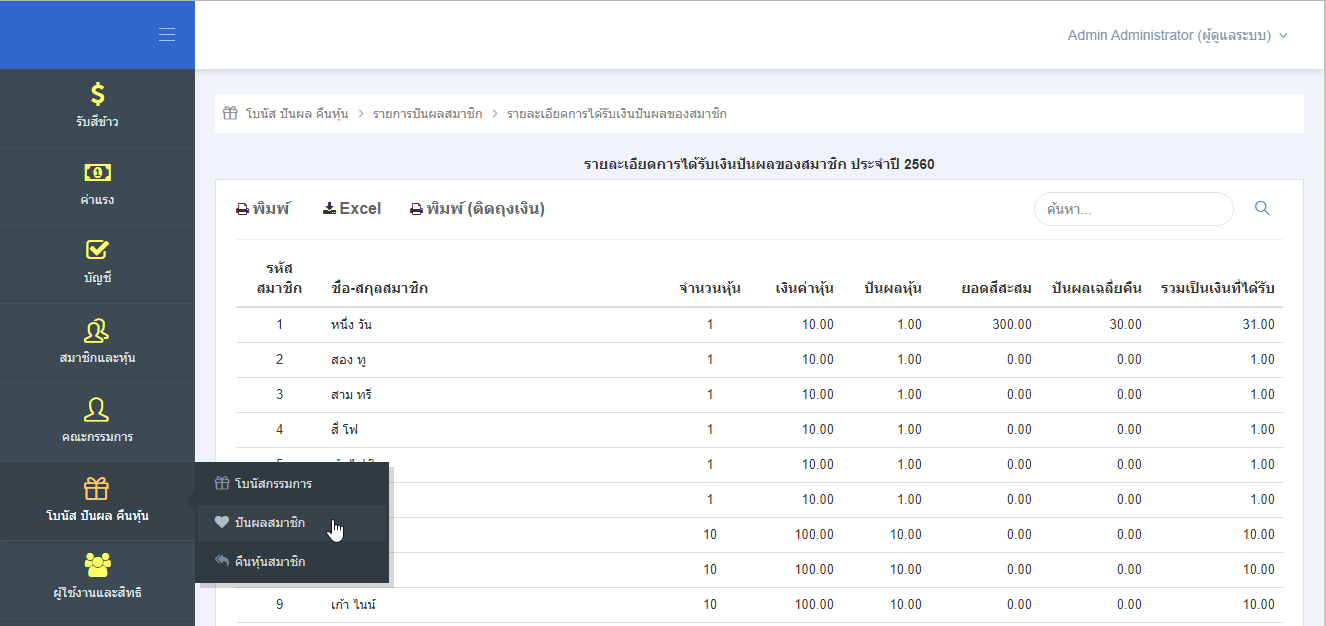
Task: Go to โบนัส ปันผล คืนหุ้น breadcrumb link
Action: click(x=296, y=114)
